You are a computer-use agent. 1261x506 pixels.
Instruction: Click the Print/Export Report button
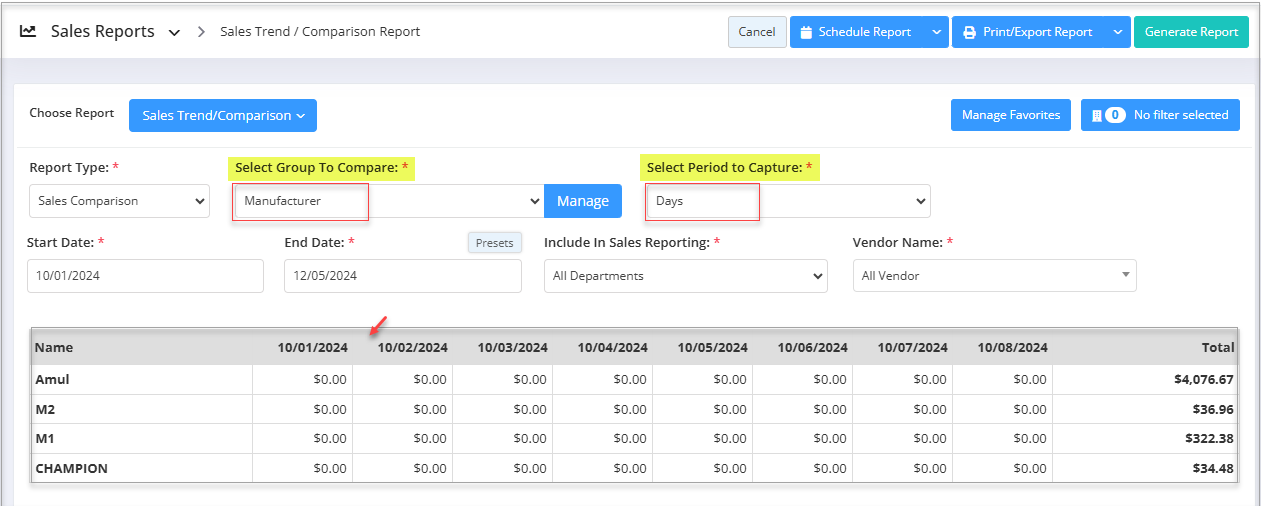pyautogui.click(x=1029, y=32)
